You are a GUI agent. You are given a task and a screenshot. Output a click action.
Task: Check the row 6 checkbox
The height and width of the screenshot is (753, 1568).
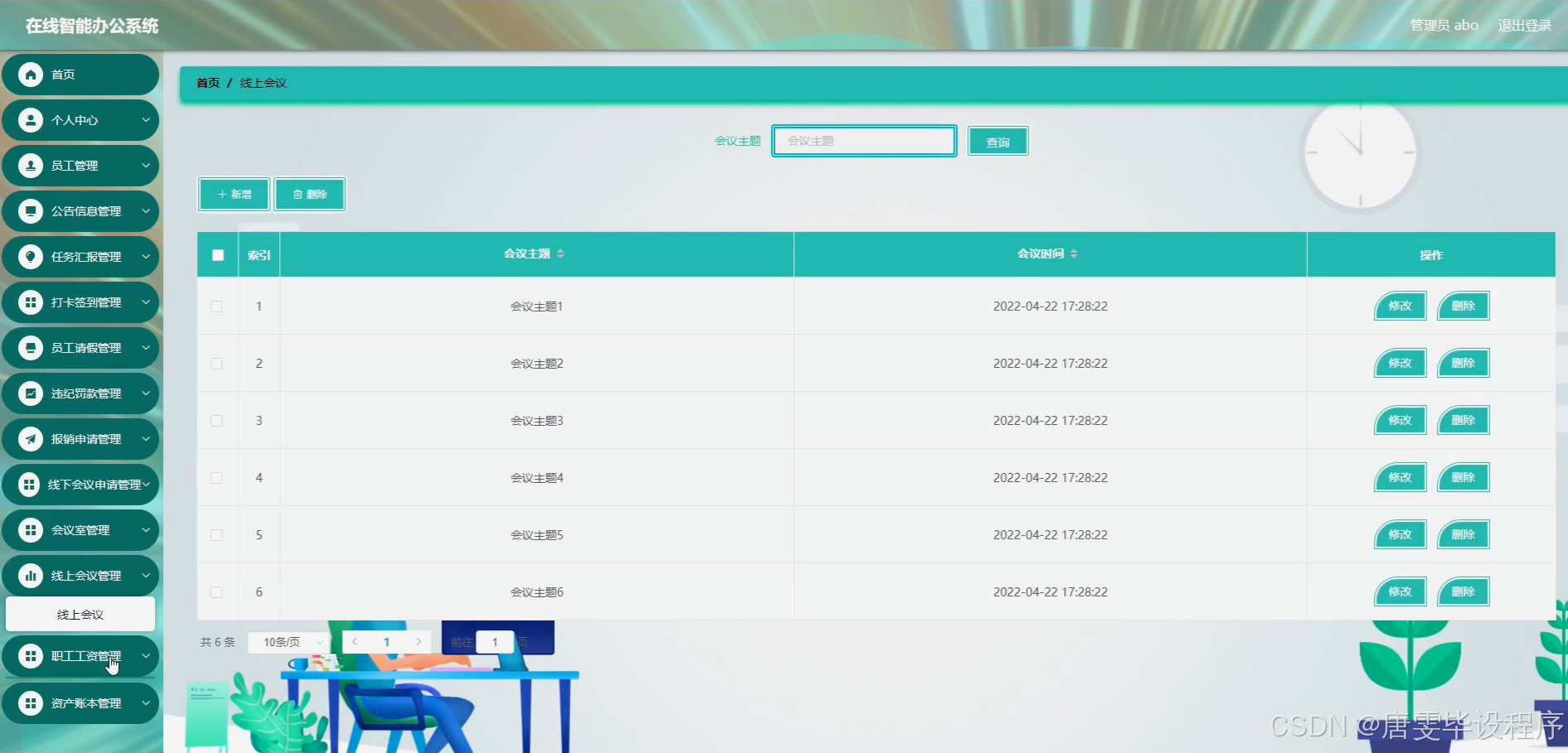[216, 592]
